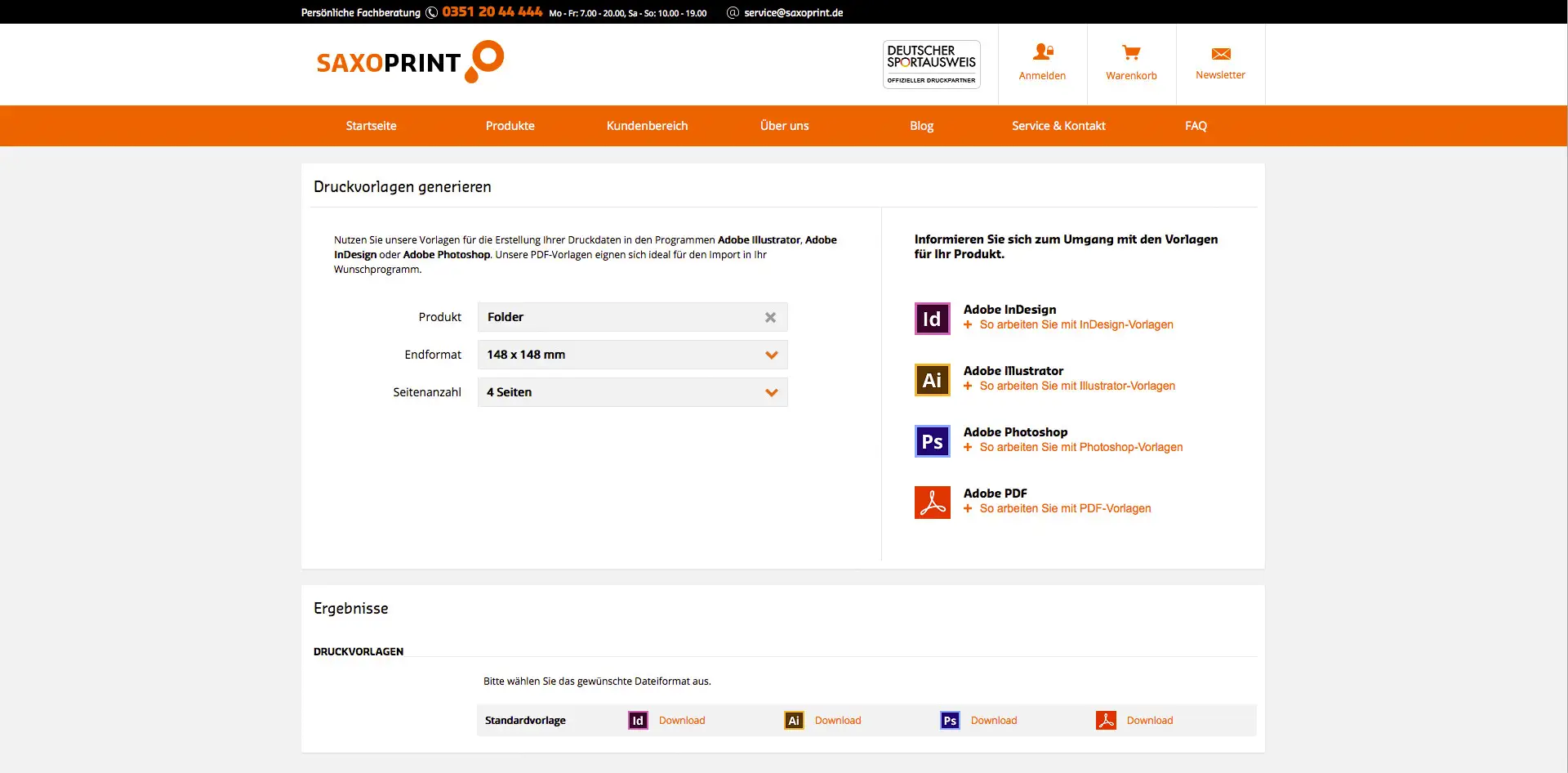Expand So arbeiten Sie mit InDesign-Vorlagen
This screenshot has height=773, width=1568.
click(1076, 324)
